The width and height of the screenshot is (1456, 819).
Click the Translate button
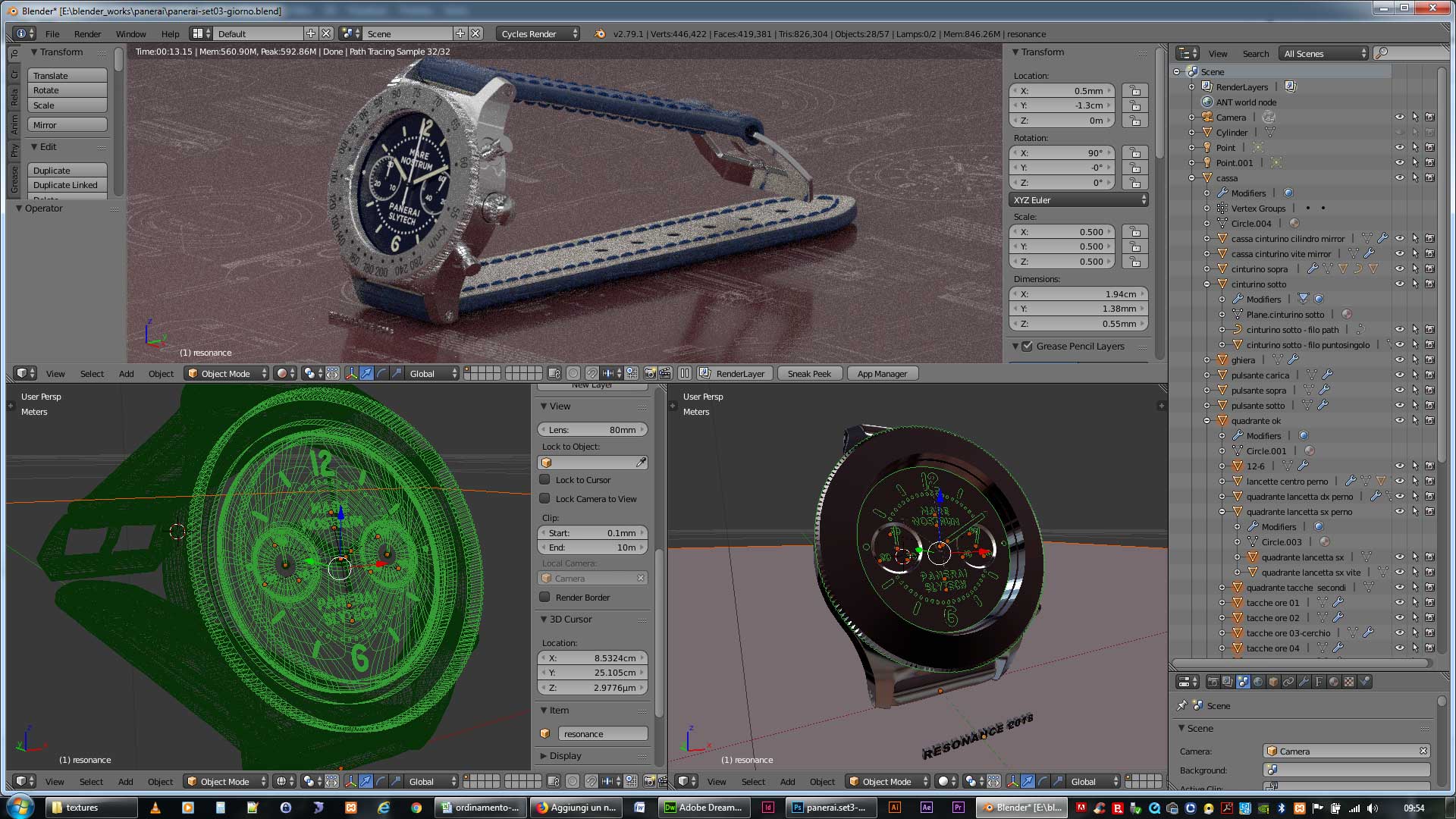(x=67, y=76)
